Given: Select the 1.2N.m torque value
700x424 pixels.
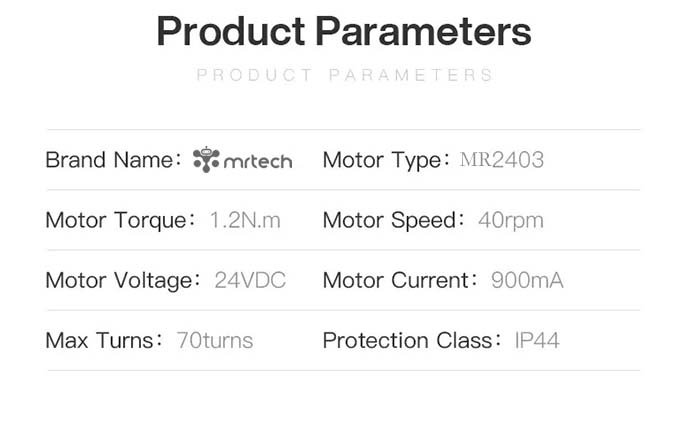Looking at the screenshot, I should (245, 220).
